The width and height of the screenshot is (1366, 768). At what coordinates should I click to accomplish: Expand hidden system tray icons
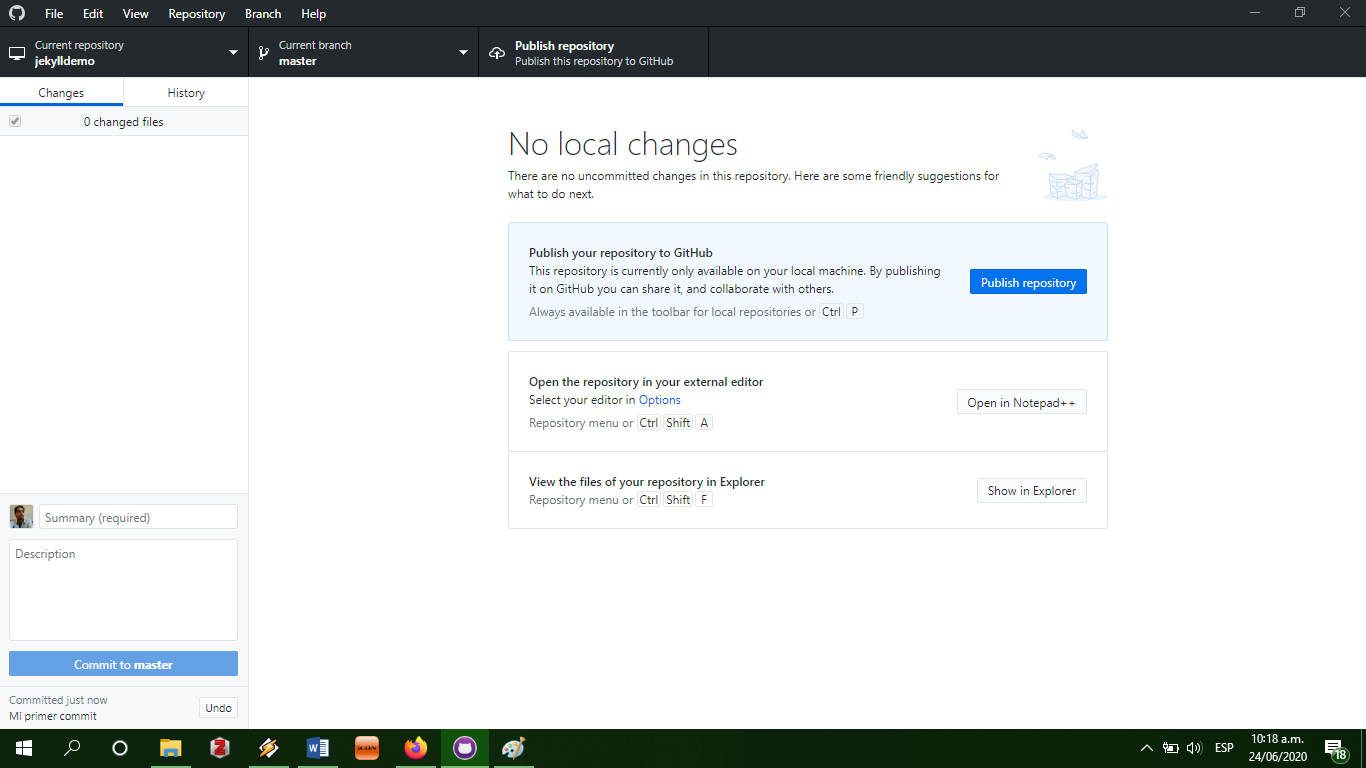tap(1146, 748)
